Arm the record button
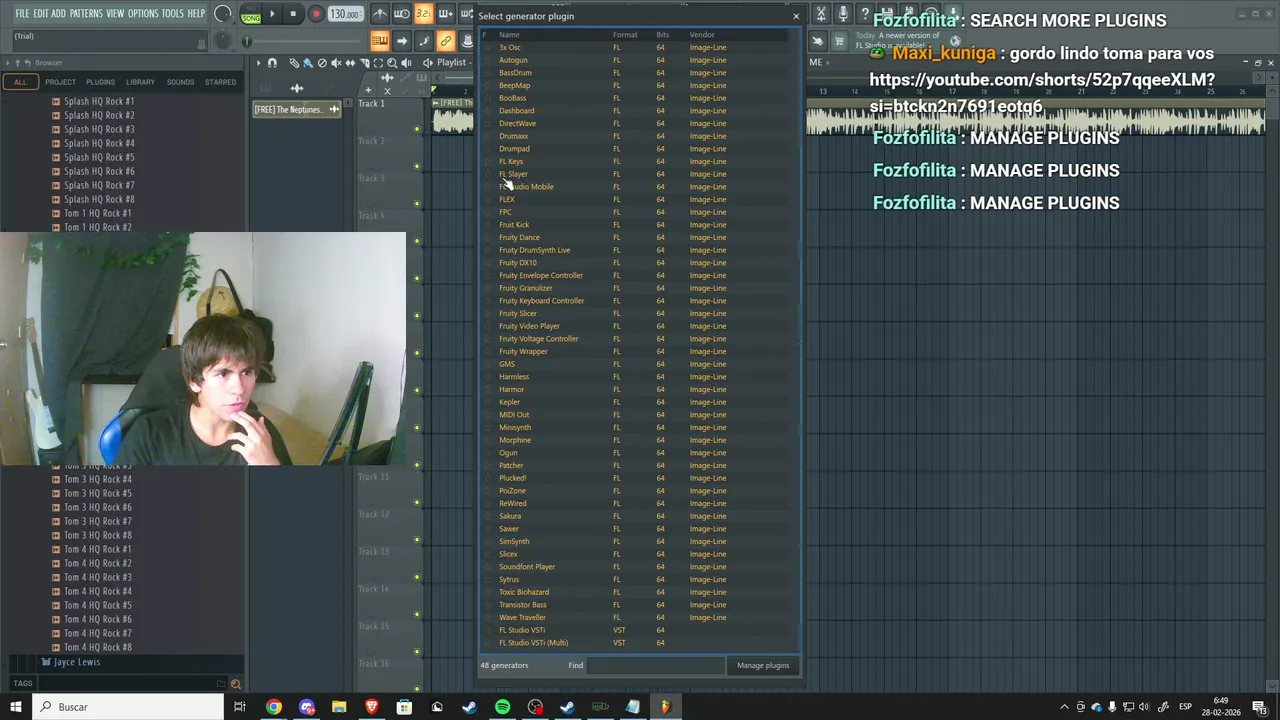This screenshot has width=1280, height=720. coord(316,14)
